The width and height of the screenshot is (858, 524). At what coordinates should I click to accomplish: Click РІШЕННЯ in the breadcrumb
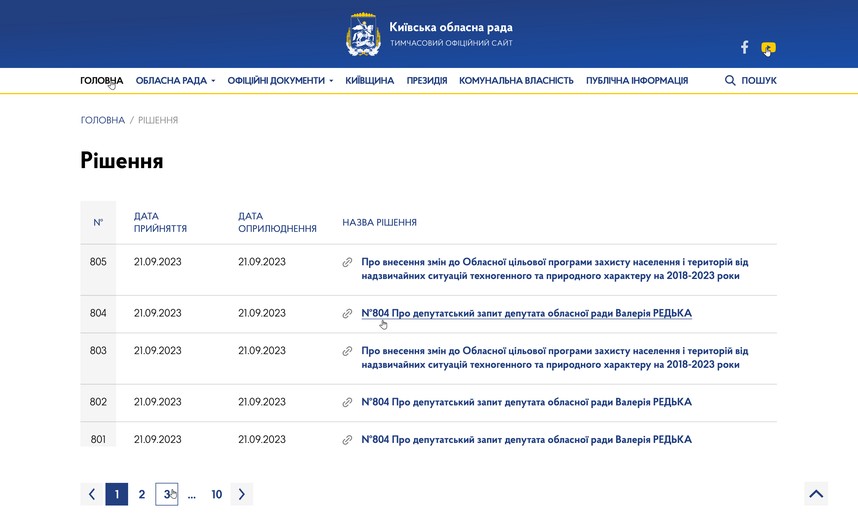[x=158, y=120]
